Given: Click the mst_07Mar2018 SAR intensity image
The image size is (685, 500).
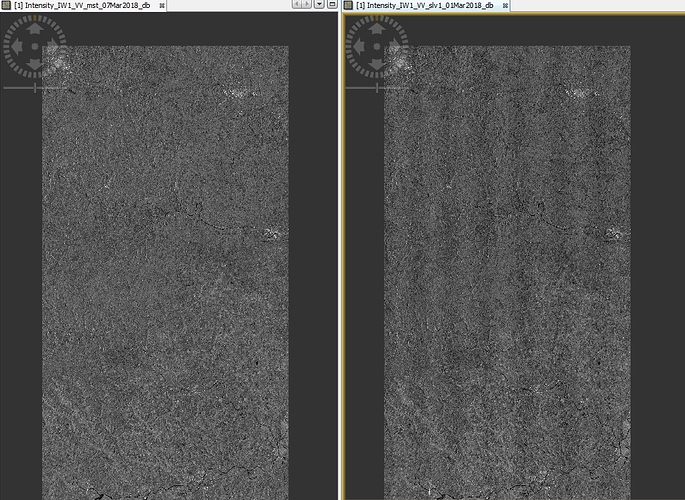Looking at the screenshot, I should click(x=165, y=273).
